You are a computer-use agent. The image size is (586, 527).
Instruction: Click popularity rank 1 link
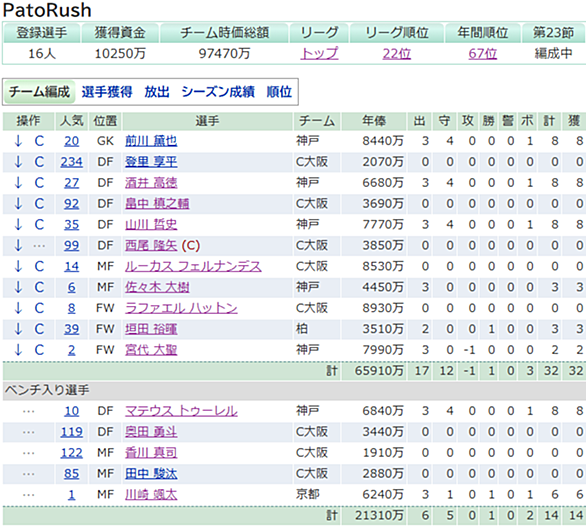click(71, 495)
